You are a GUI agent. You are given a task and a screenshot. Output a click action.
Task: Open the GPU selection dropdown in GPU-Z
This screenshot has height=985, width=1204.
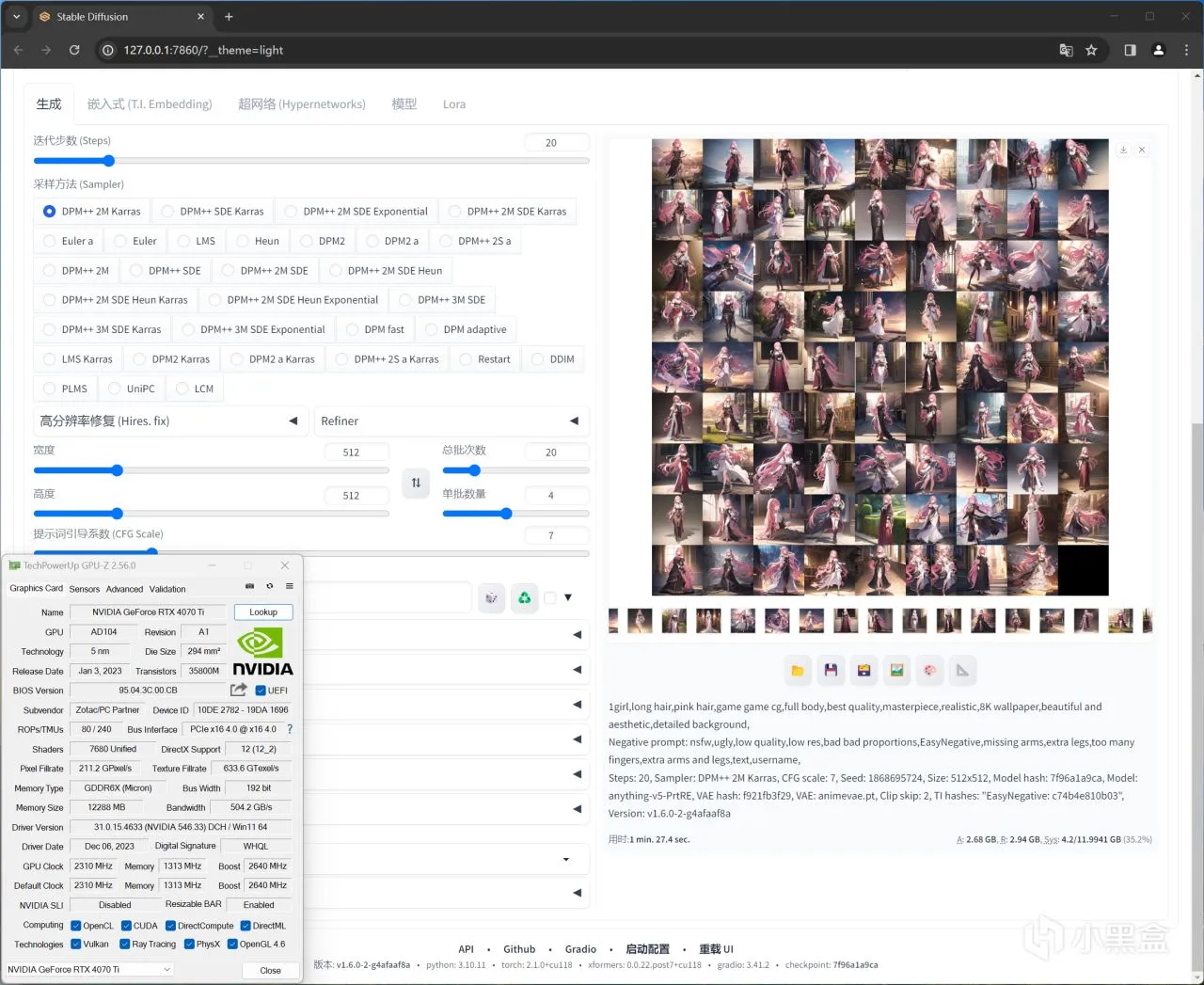pyautogui.click(x=89, y=969)
